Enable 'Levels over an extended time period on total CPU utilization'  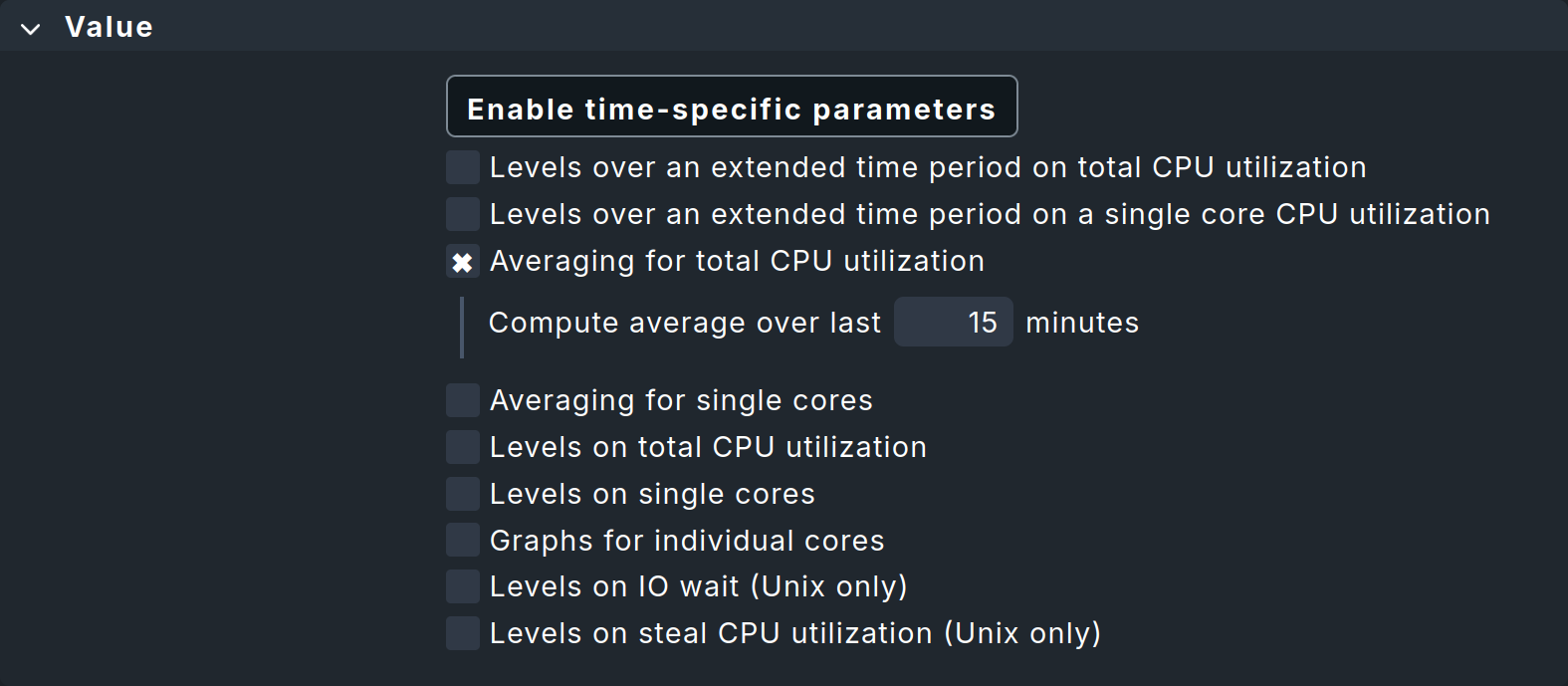(462, 167)
